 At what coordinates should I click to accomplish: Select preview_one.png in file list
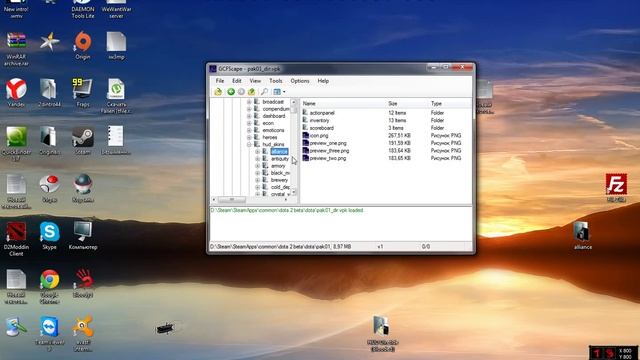(x=328, y=143)
